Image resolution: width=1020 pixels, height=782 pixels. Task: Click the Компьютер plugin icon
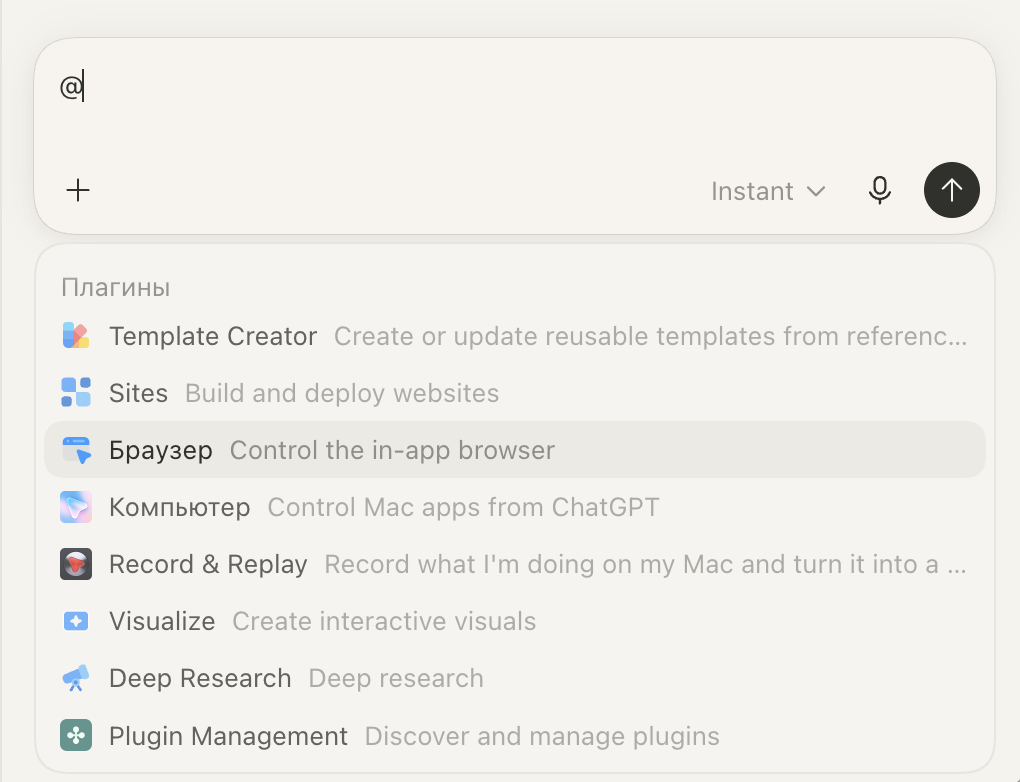[76, 507]
